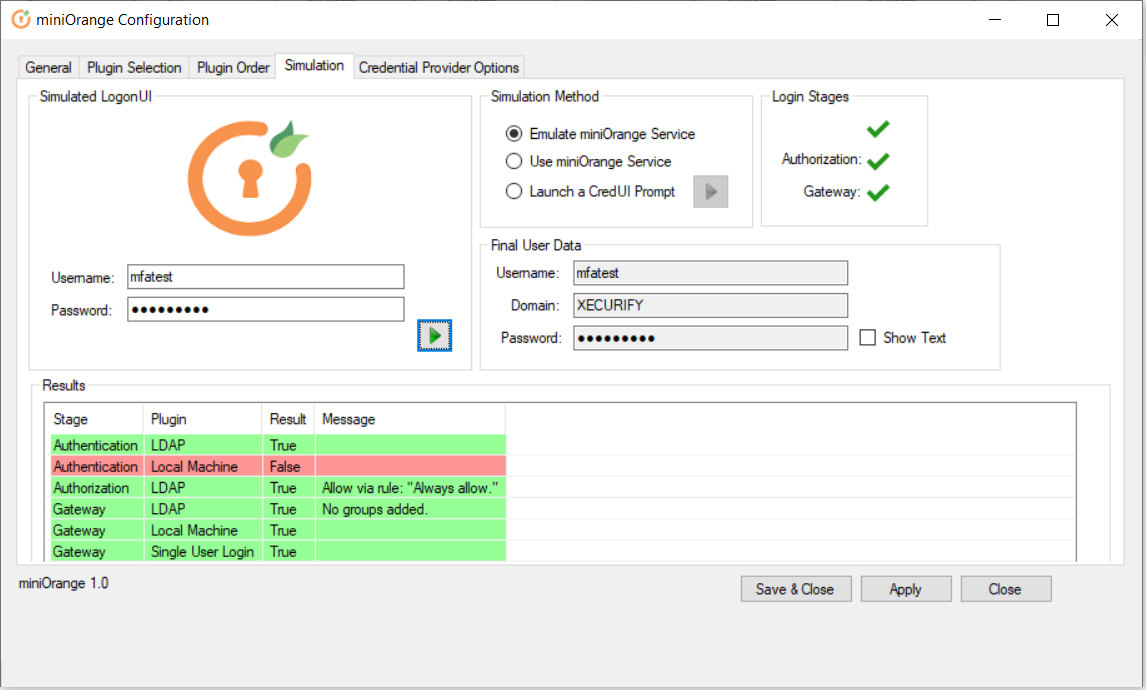Click the 'Allow via rule: "Always allow."' message

[x=410, y=488]
